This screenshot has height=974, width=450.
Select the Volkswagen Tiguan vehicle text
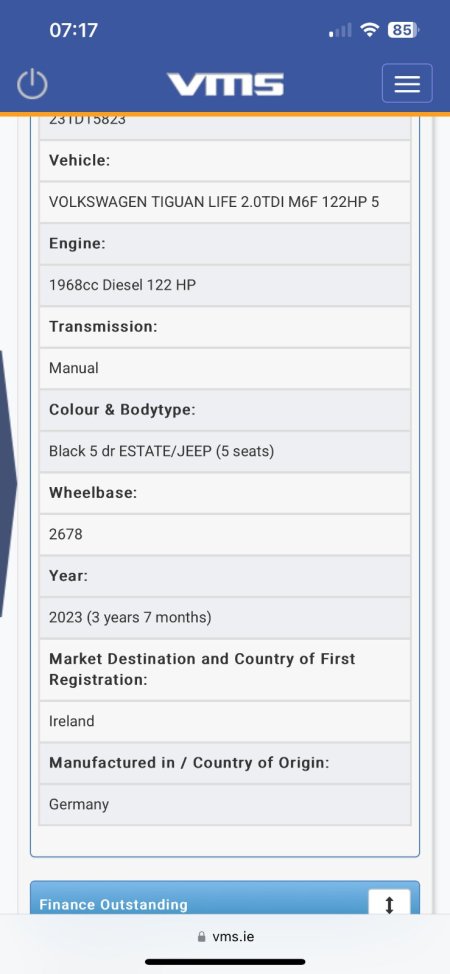214,202
